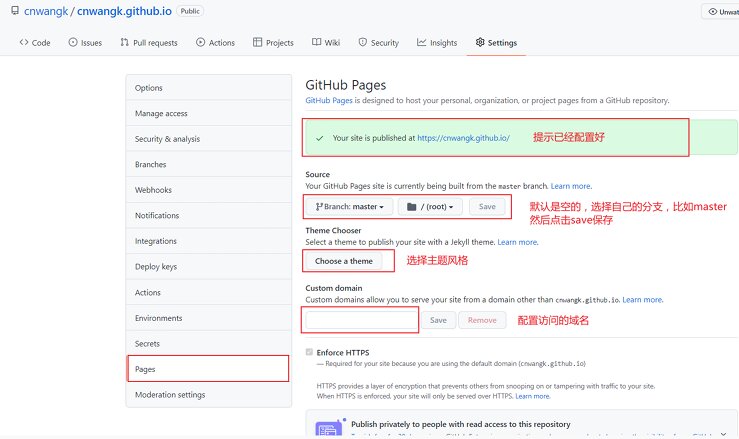The width and height of the screenshot is (739, 439).
Task: Open the Security tab
Action: pyautogui.click(x=378, y=42)
